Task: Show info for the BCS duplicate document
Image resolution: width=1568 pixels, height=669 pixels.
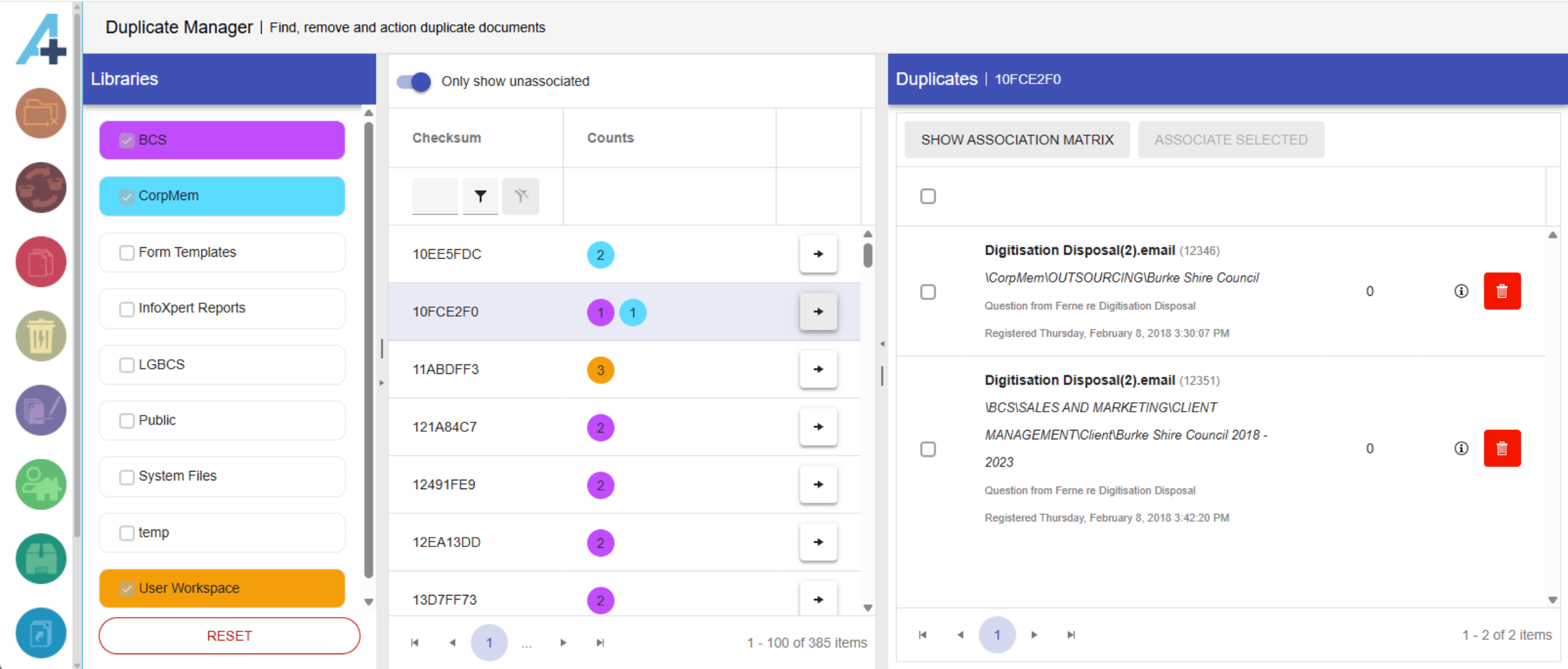Action: [x=1461, y=449]
